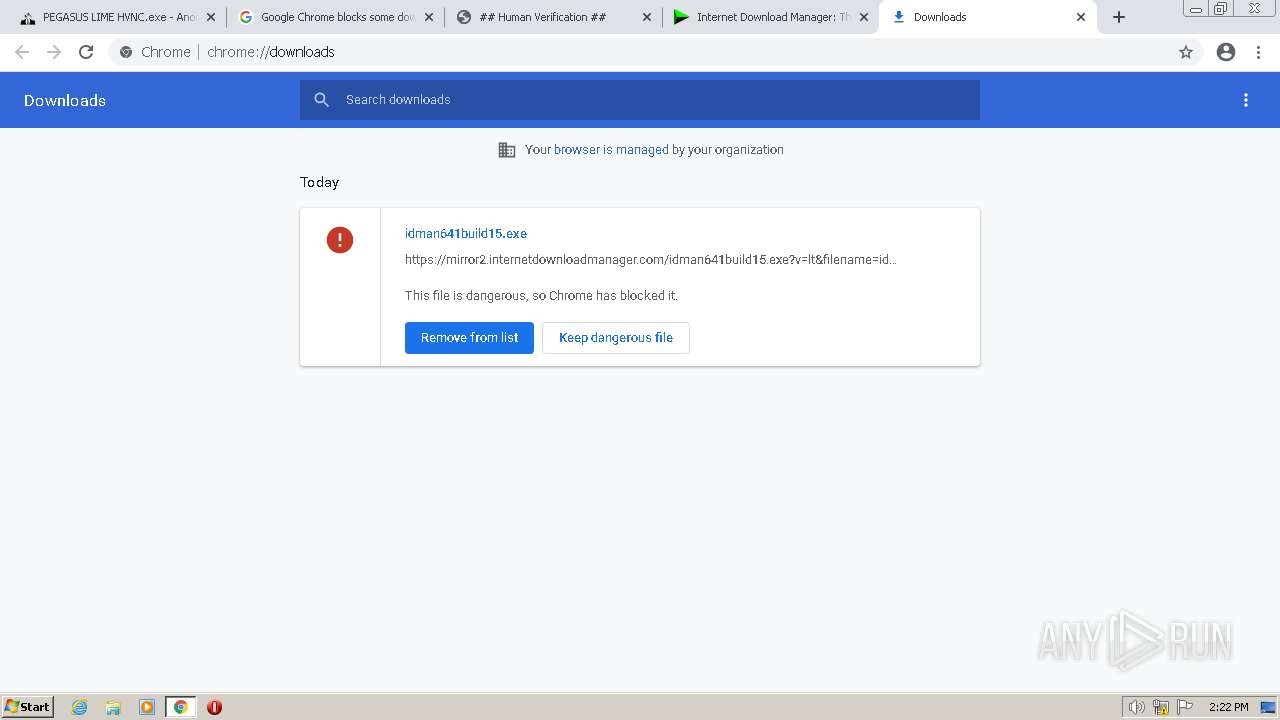The width and height of the screenshot is (1280, 720).
Task: Switch to Human Verification tab
Action: tap(552, 17)
